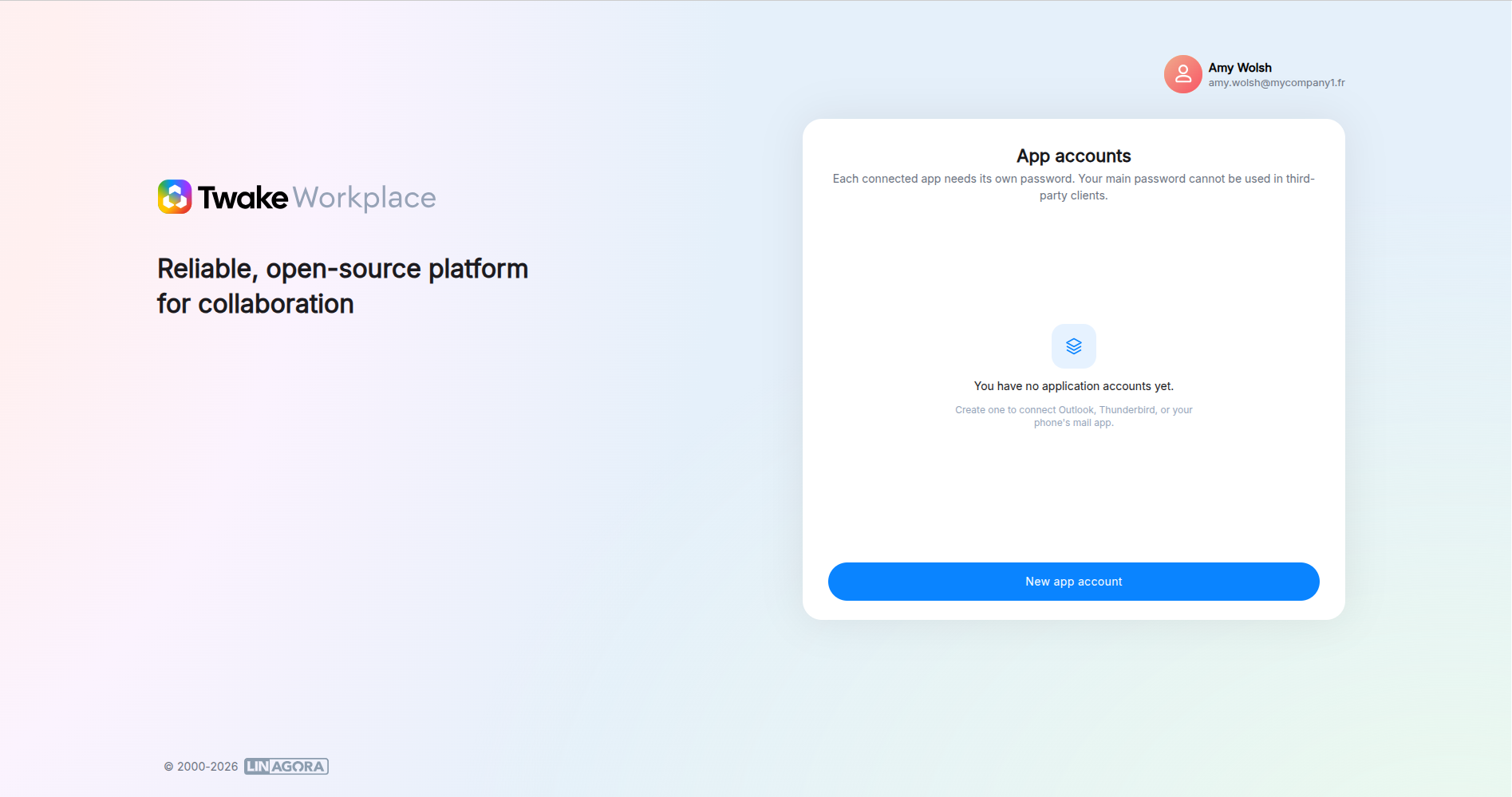The height and width of the screenshot is (797, 1512).
Task: Click the New app account button
Action: [x=1073, y=582]
